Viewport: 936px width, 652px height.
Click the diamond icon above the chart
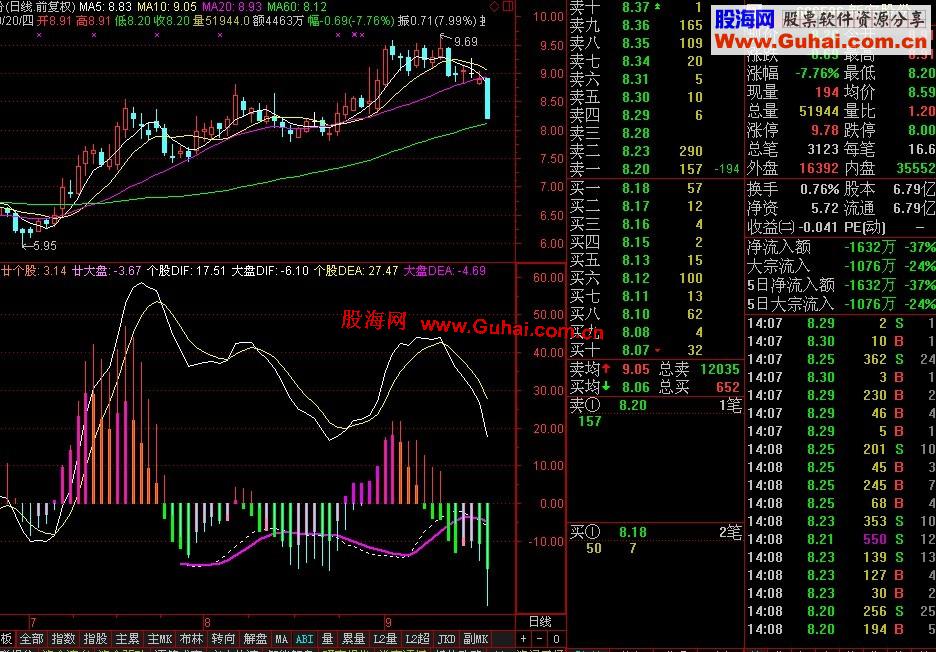[494, 6]
